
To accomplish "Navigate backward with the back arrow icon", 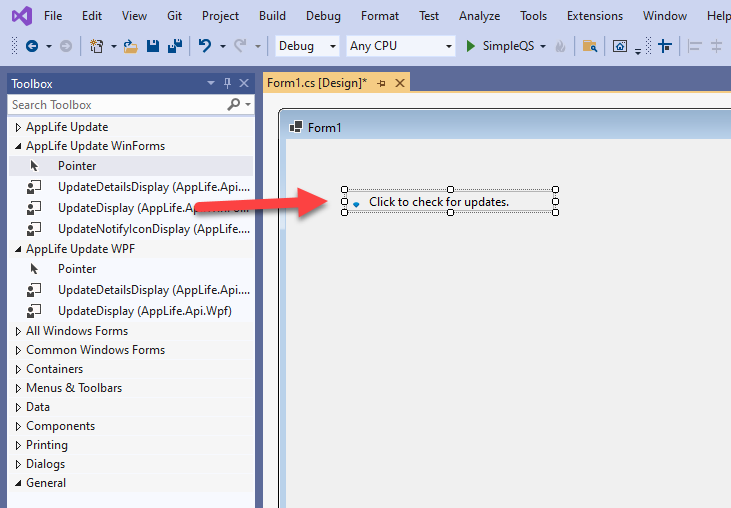I will (x=32, y=46).
